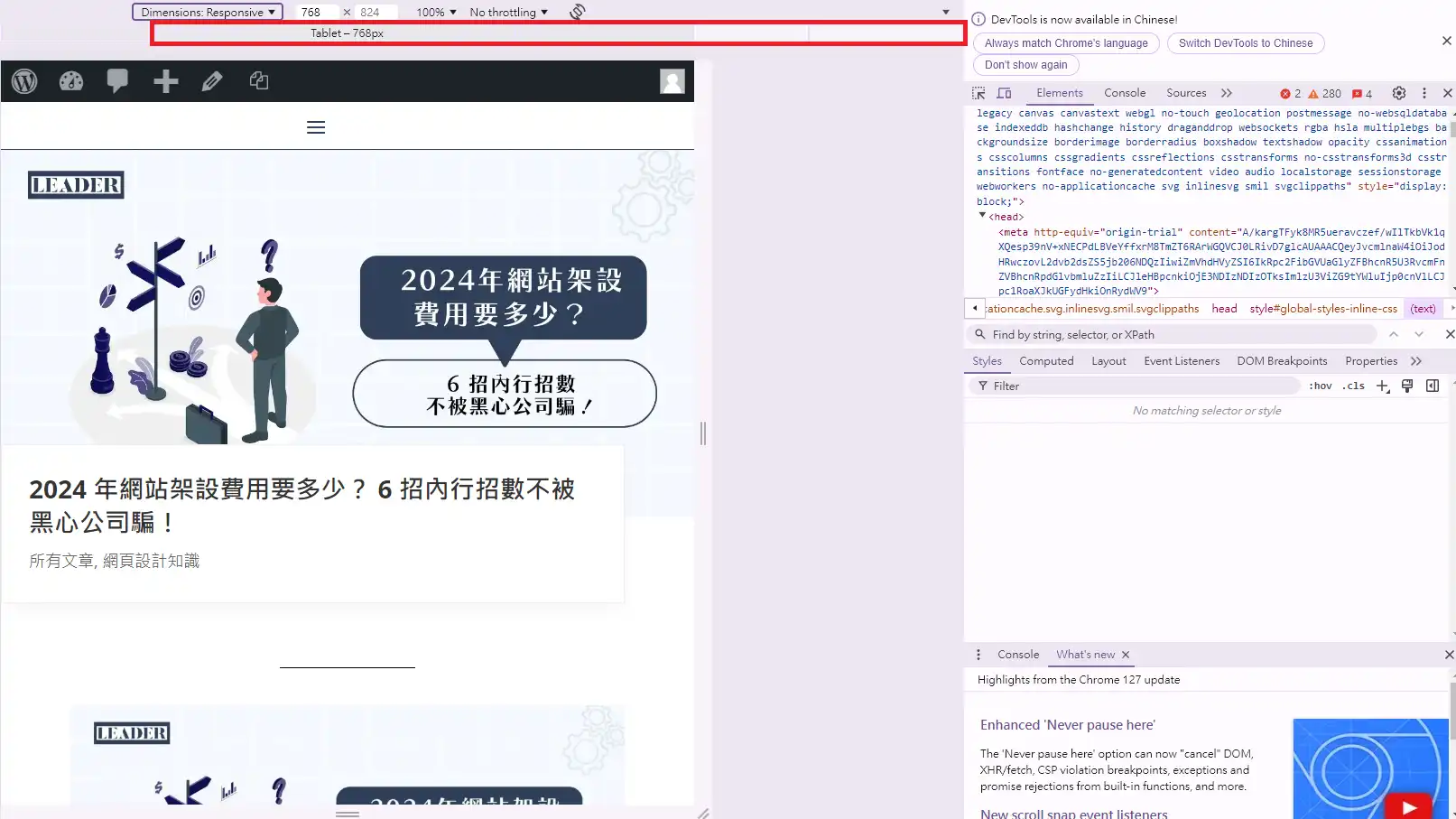Click the pencil edit icon
Viewport: 1456px width, 819px height.
(x=212, y=81)
